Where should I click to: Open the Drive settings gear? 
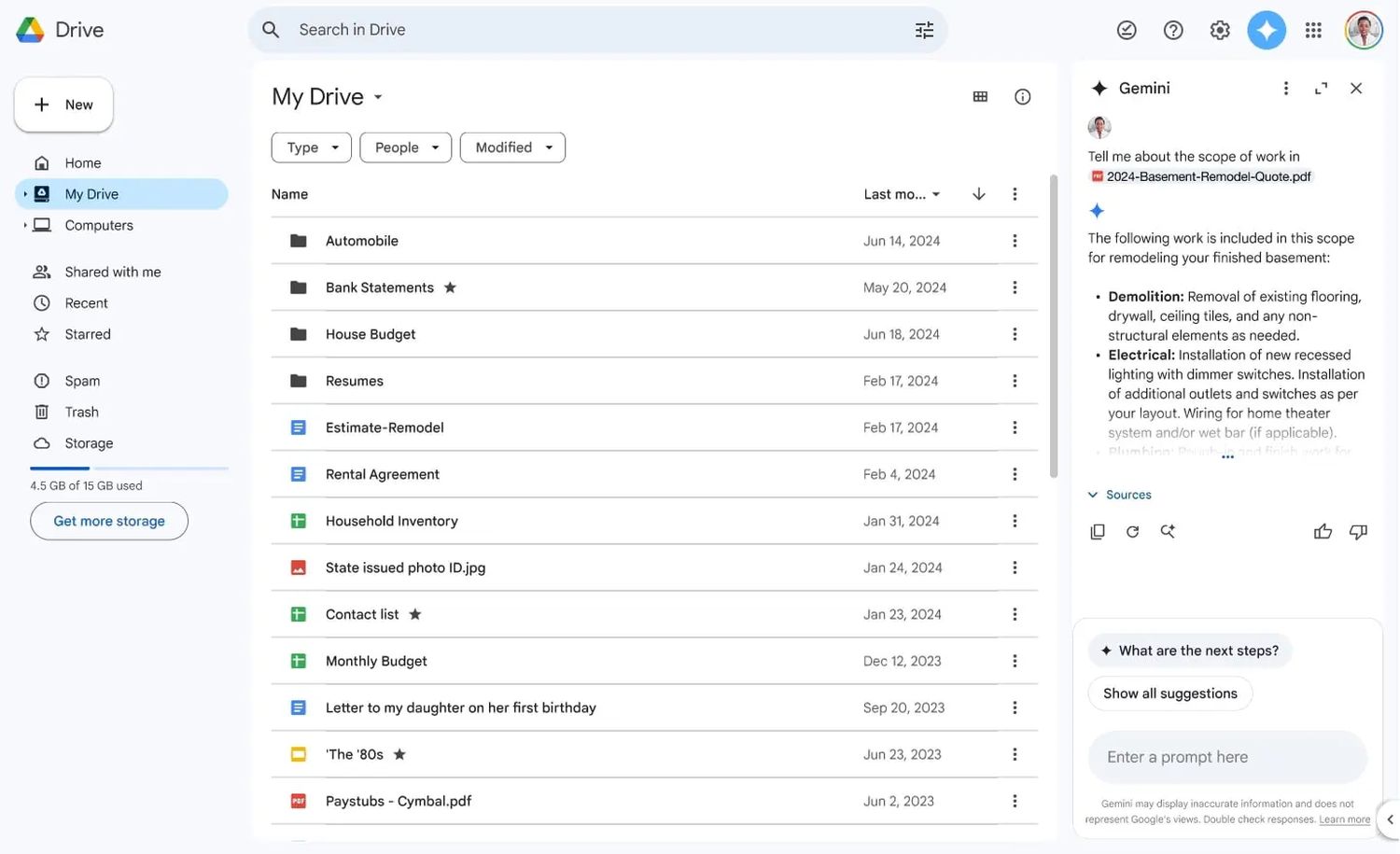(x=1220, y=30)
